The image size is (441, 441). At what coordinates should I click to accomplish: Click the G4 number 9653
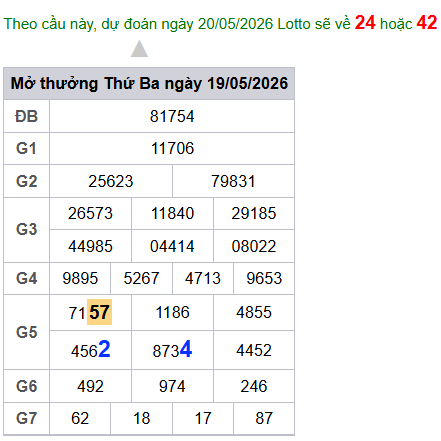coord(264,278)
